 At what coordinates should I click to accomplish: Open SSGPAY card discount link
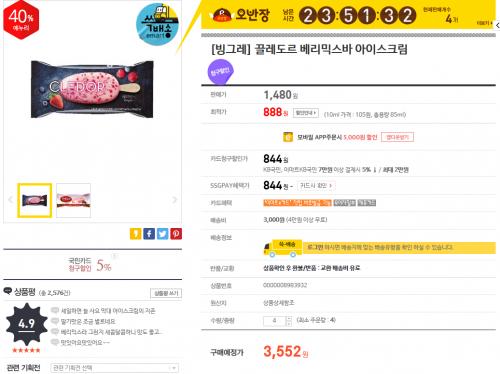(x=316, y=186)
